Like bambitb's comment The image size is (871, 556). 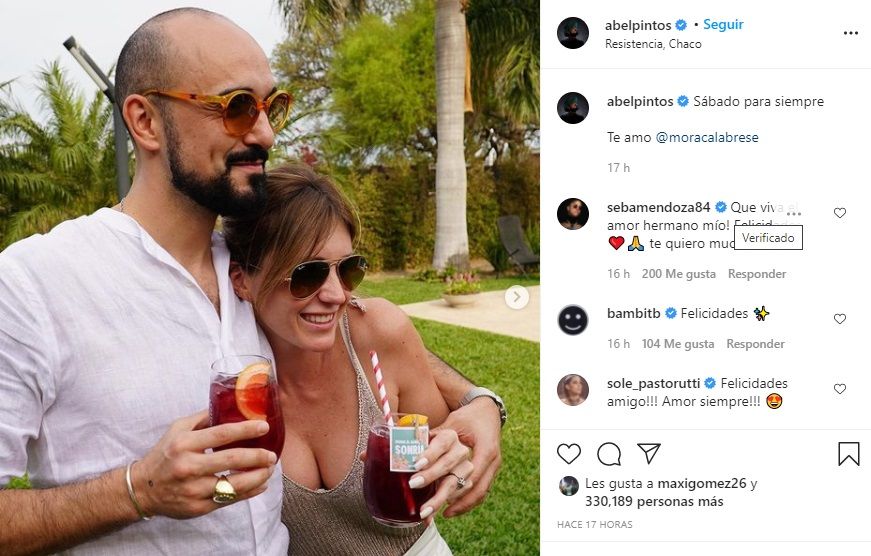point(840,319)
